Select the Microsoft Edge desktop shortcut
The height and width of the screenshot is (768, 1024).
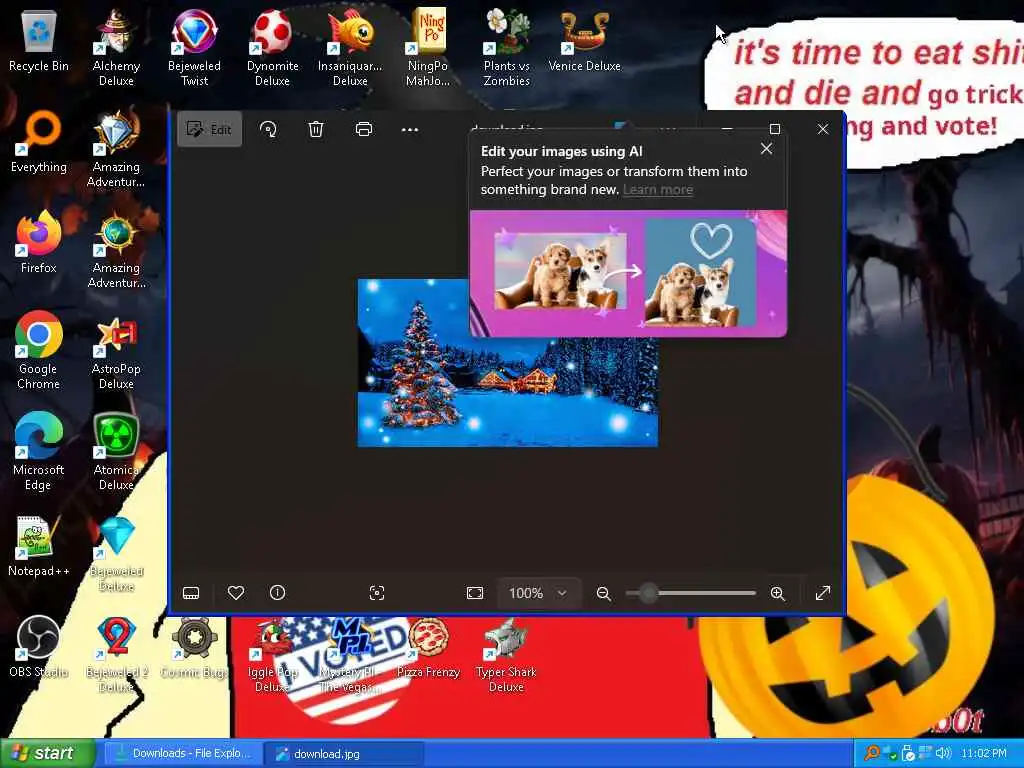pos(39,452)
